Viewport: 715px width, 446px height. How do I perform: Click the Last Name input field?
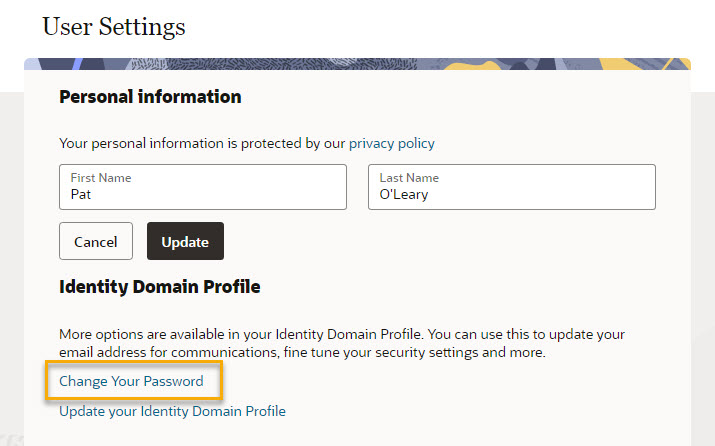tap(512, 187)
